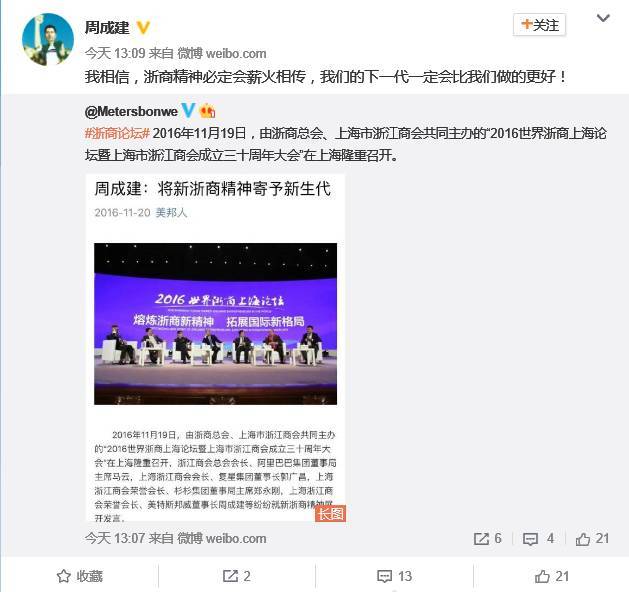Like the original Metersbonwe post
This screenshot has height=592, width=629.
(x=592, y=538)
